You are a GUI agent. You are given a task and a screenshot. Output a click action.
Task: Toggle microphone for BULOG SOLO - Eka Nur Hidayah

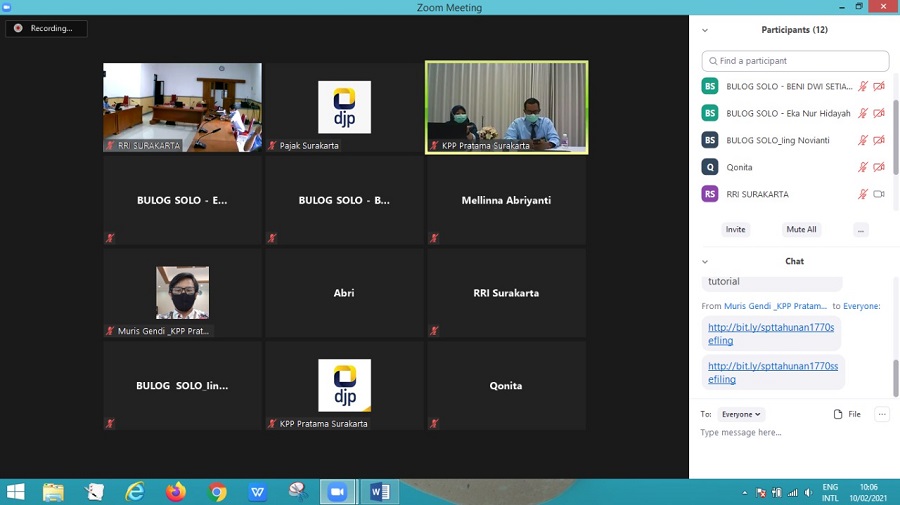[x=862, y=113]
